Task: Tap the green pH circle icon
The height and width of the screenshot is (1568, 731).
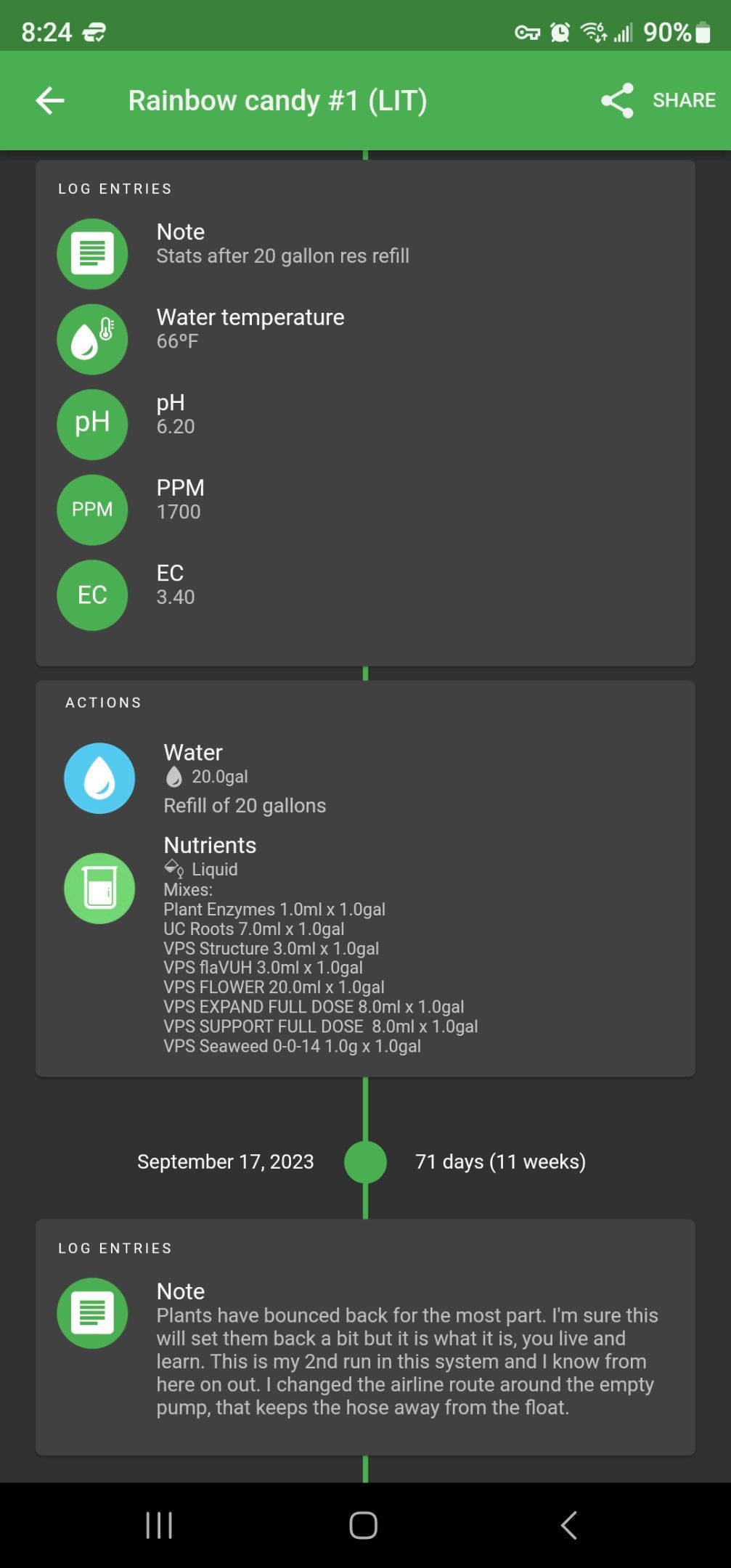Action: pos(92,424)
